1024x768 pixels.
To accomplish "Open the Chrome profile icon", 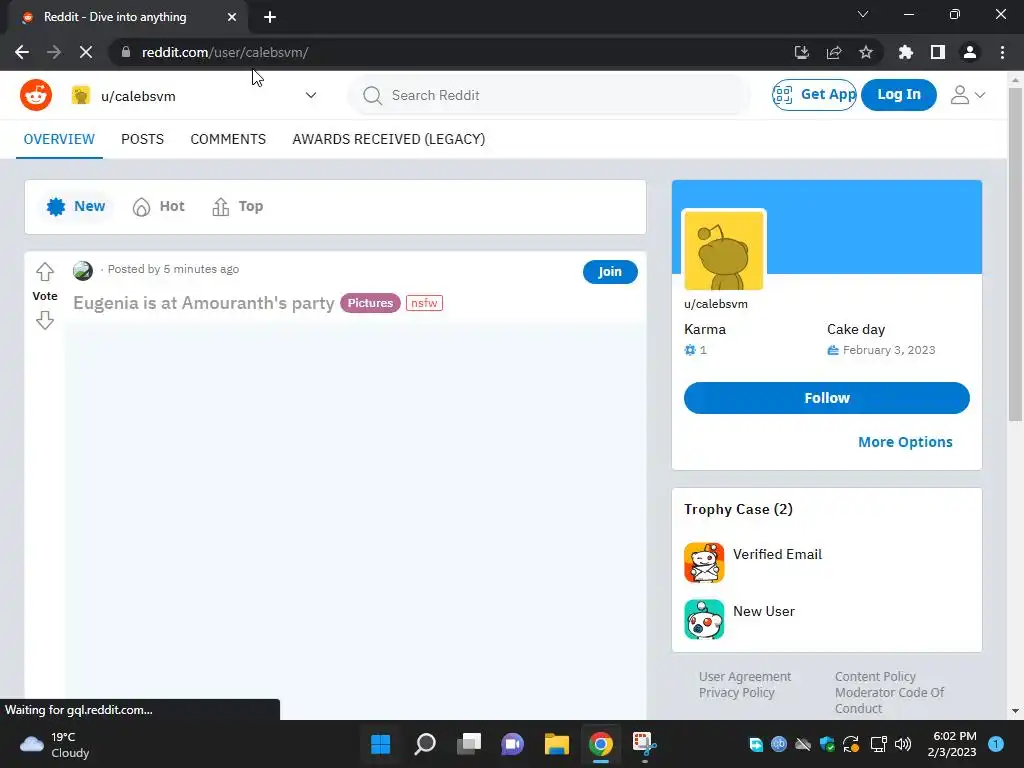I will (970, 52).
